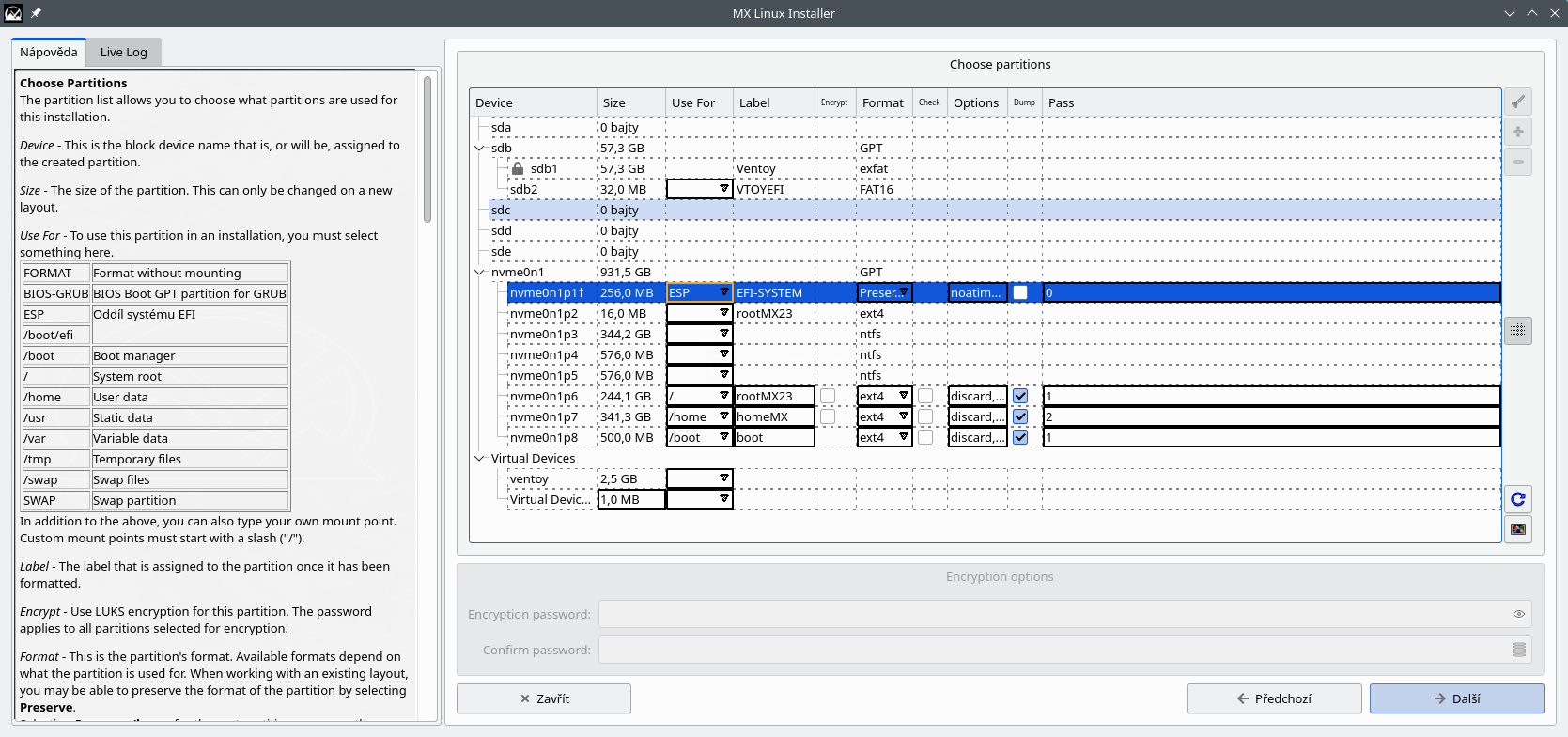Select the Nápověda tab
The image size is (1568, 737).
pos(49,52)
